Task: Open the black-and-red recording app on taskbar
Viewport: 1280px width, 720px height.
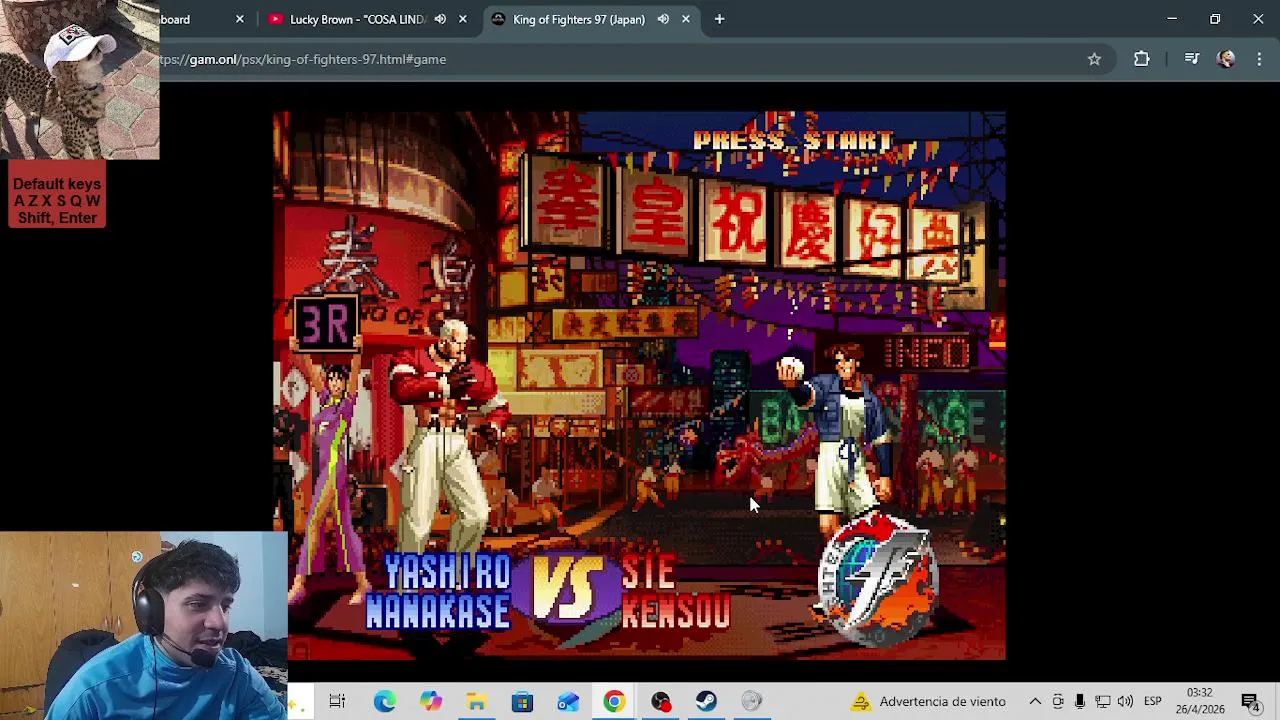Action: [660, 702]
